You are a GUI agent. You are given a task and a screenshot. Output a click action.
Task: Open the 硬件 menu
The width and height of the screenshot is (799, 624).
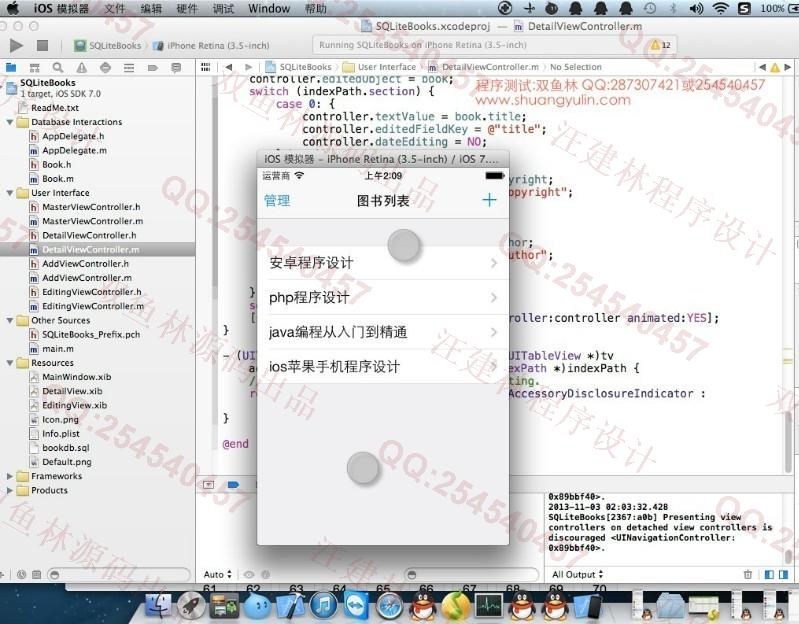[187, 9]
